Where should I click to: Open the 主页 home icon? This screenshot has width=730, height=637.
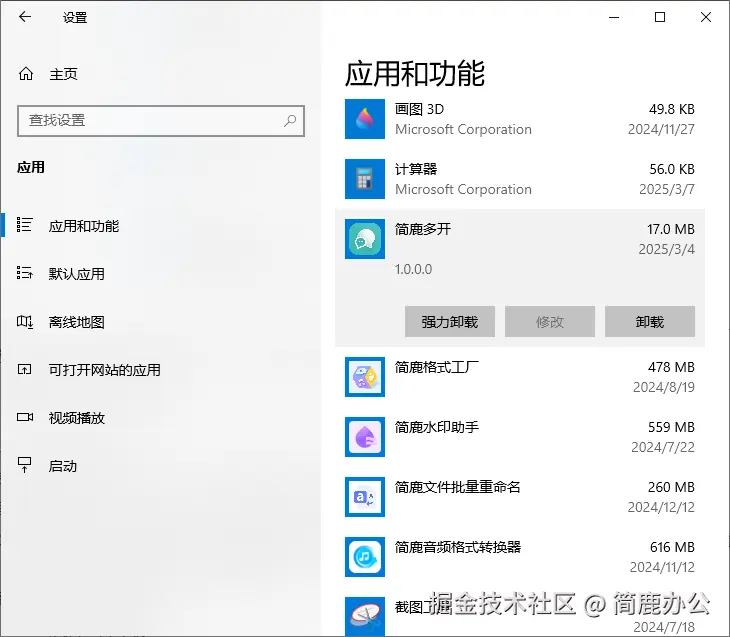tap(26, 74)
